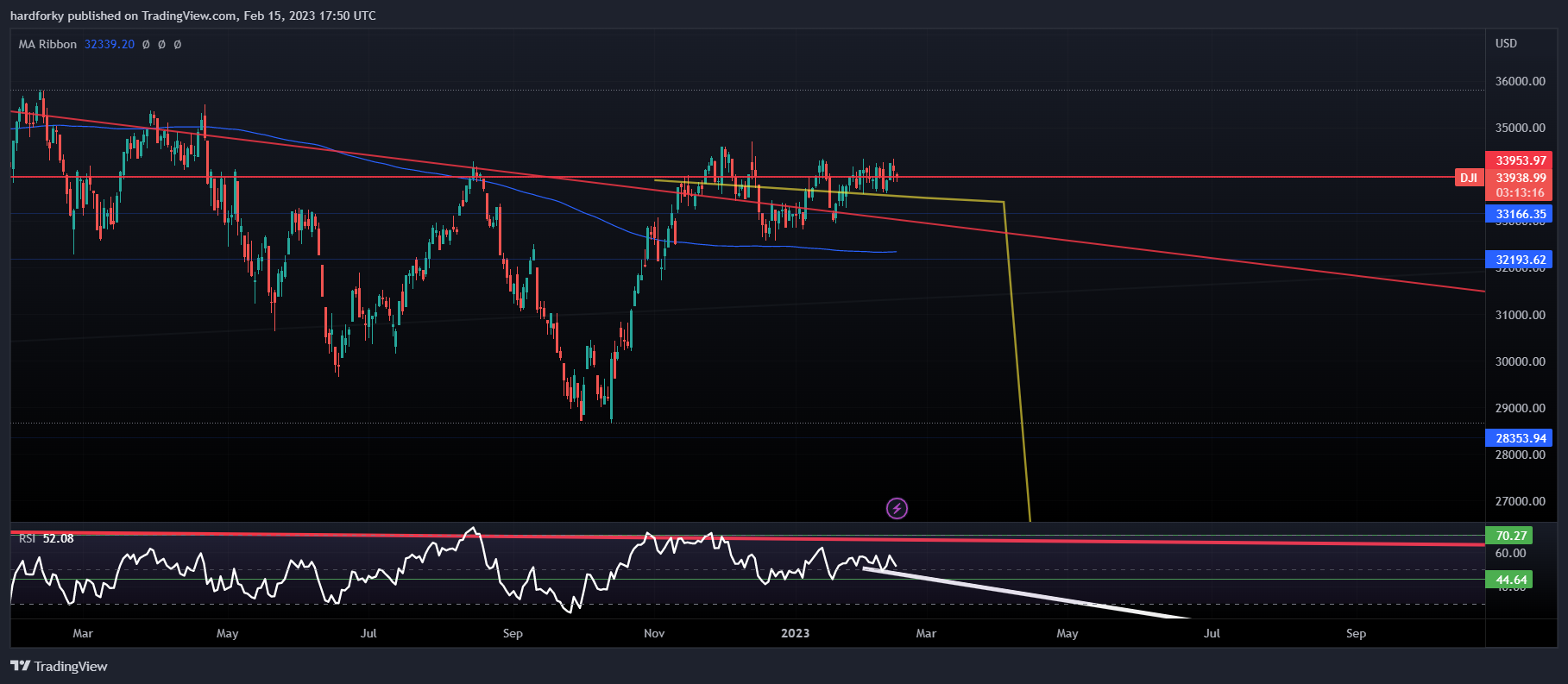Image resolution: width=1568 pixels, height=684 pixels.
Task: Click the green 44.64 RSI level tag
Action: tap(1509, 580)
